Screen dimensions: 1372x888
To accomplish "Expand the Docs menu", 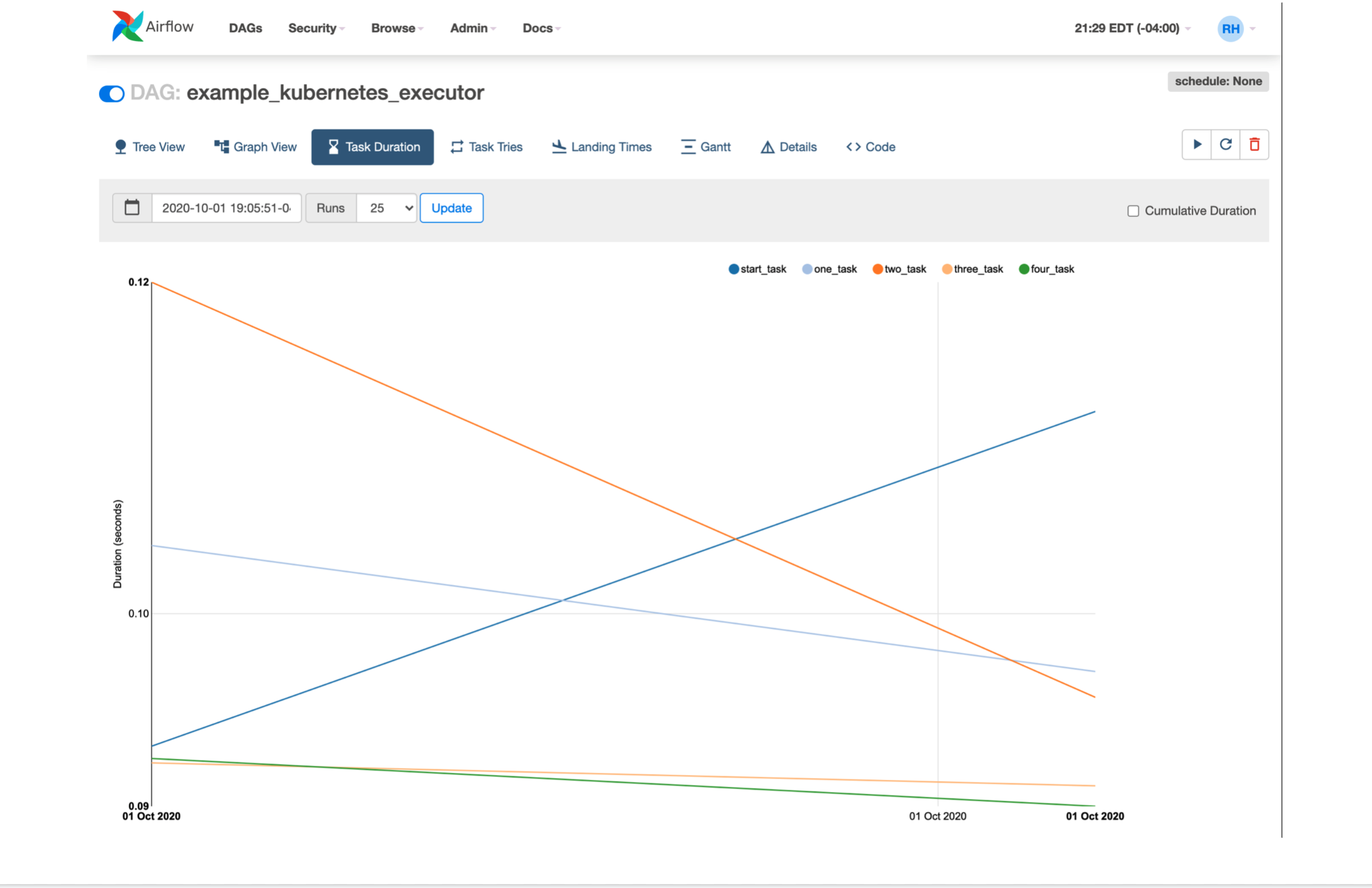I will click(x=541, y=28).
